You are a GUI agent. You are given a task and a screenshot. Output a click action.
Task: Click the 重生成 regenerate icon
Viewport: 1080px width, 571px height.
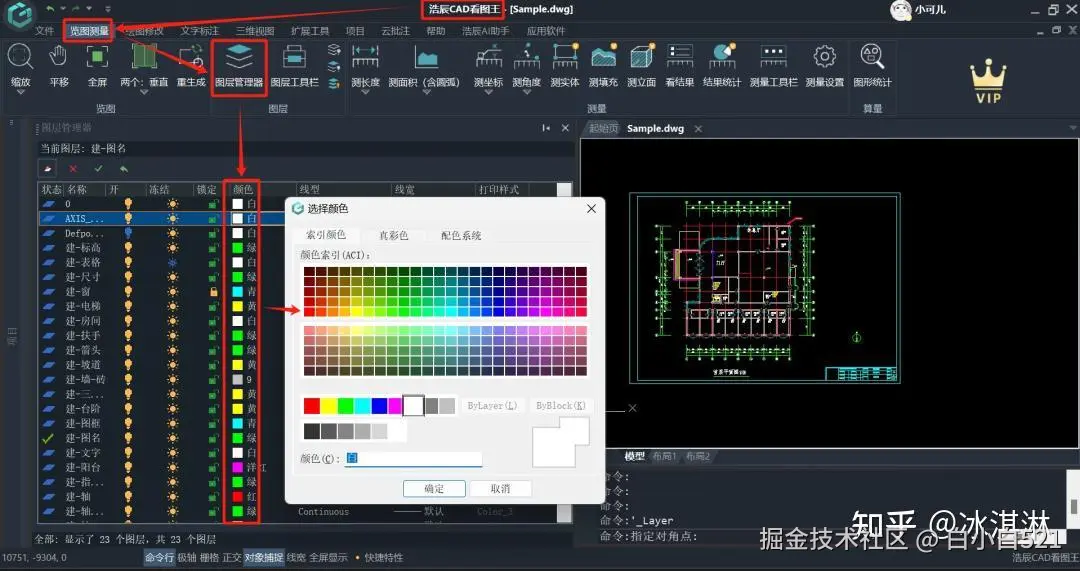[191, 57]
